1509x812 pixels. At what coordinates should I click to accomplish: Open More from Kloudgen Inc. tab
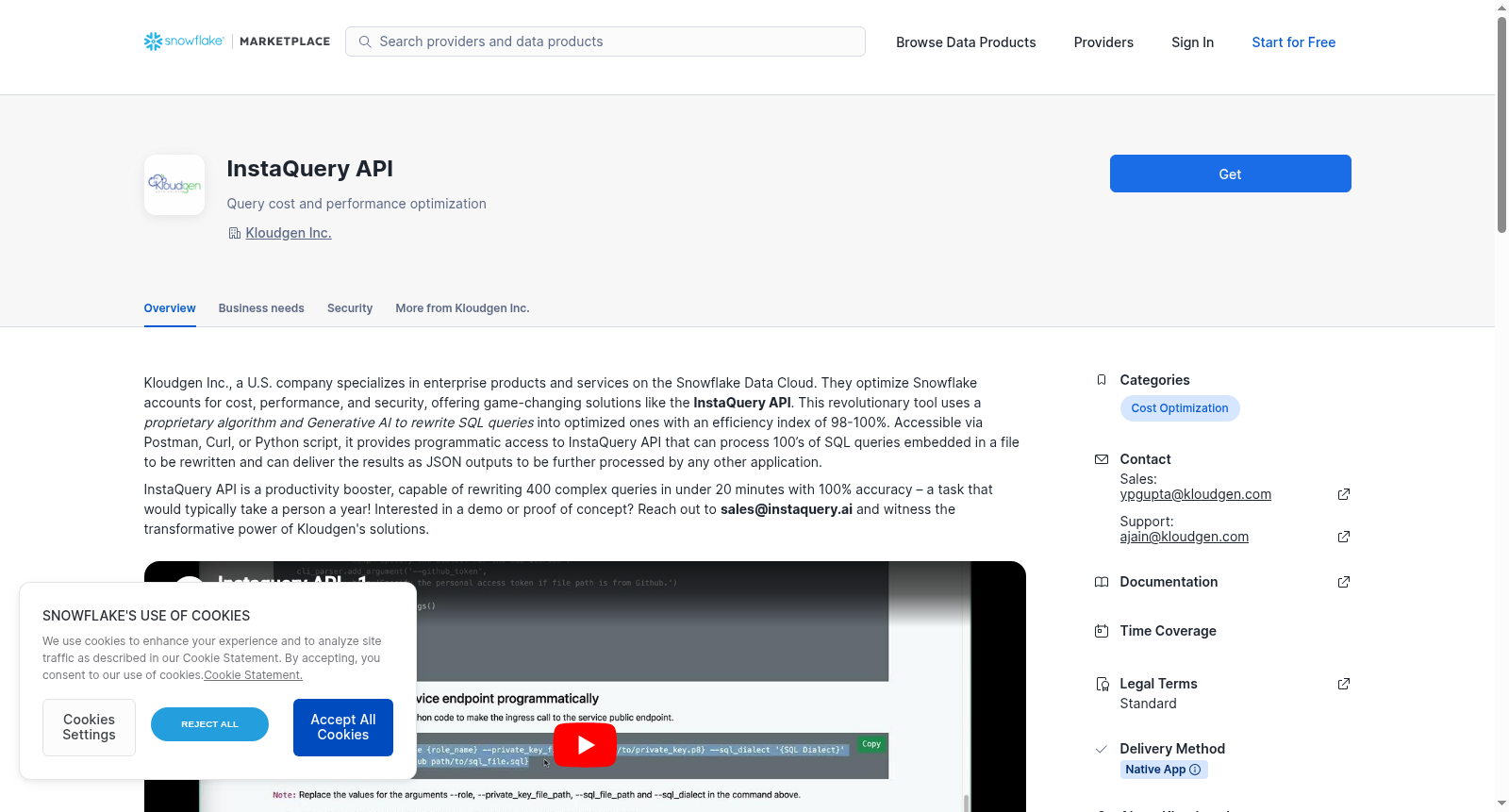(462, 308)
